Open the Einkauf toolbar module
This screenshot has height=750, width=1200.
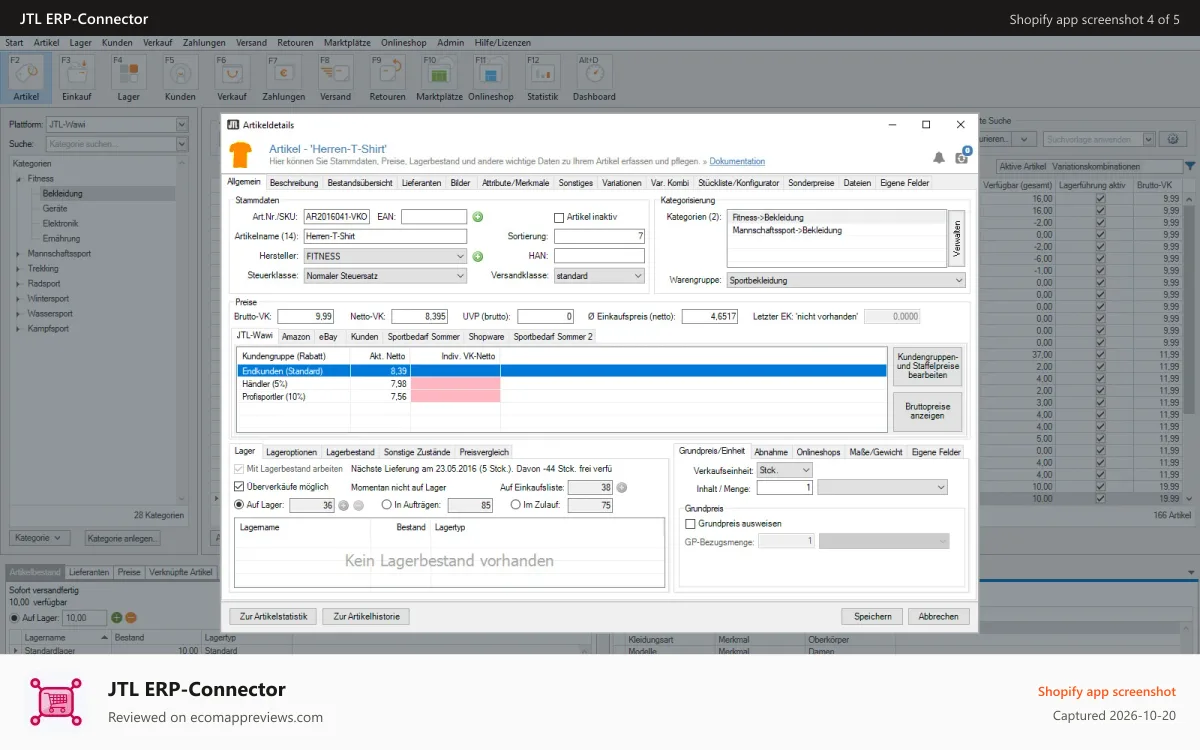[x=77, y=78]
